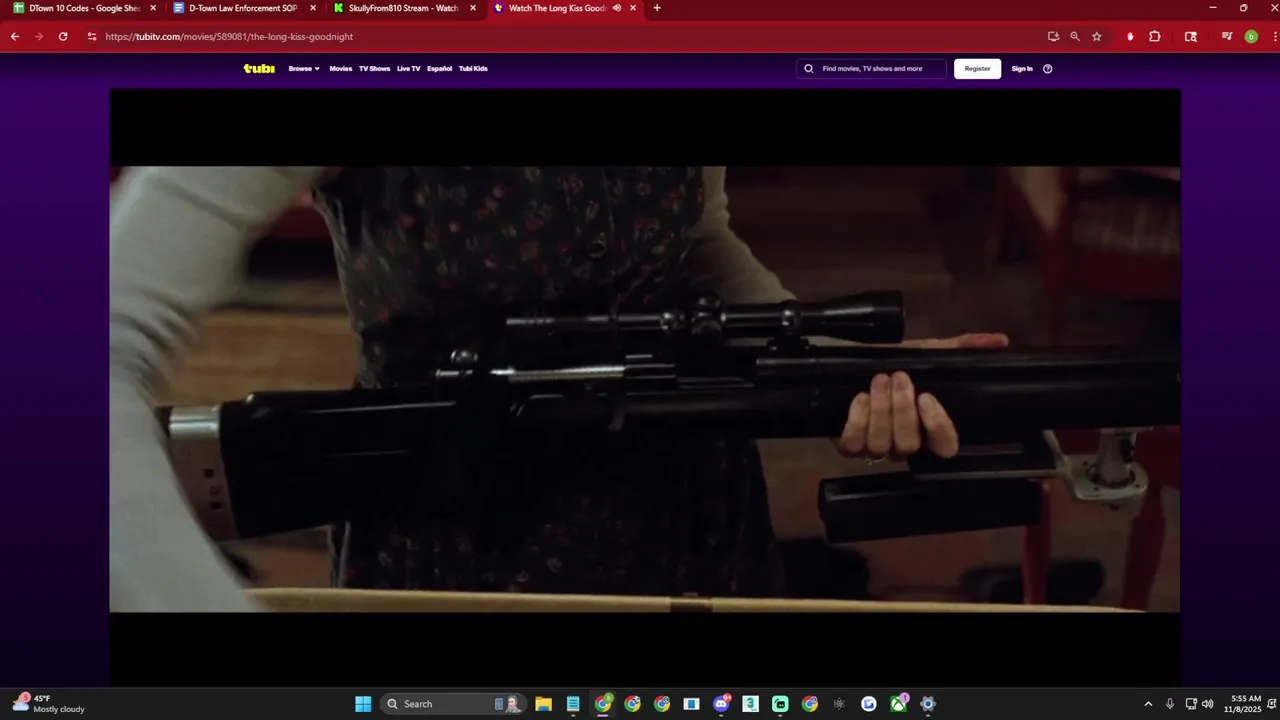Open volume control in system tray
The height and width of the screenshot is (720, 1280).
click(1208, 704)
